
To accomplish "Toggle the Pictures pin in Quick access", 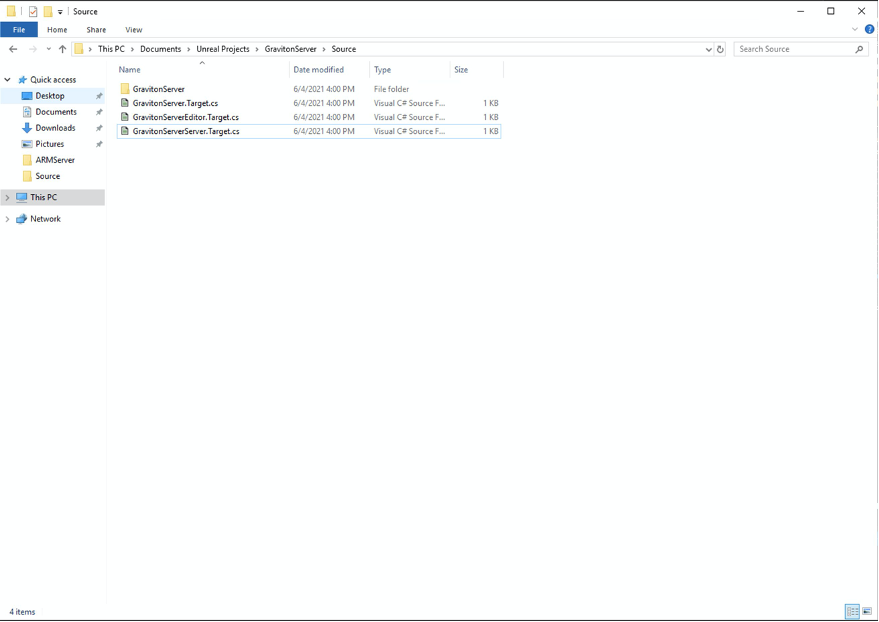I will click(98, 143).
